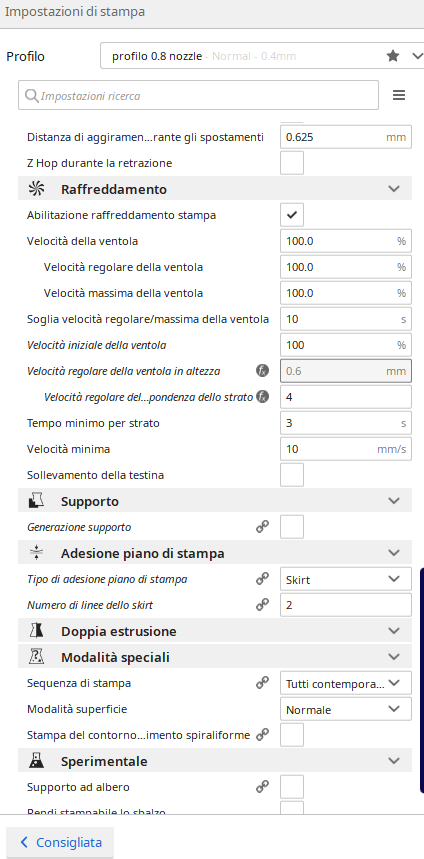Open the Modalità superficie Normale dropdown

(x=346, y=709)
